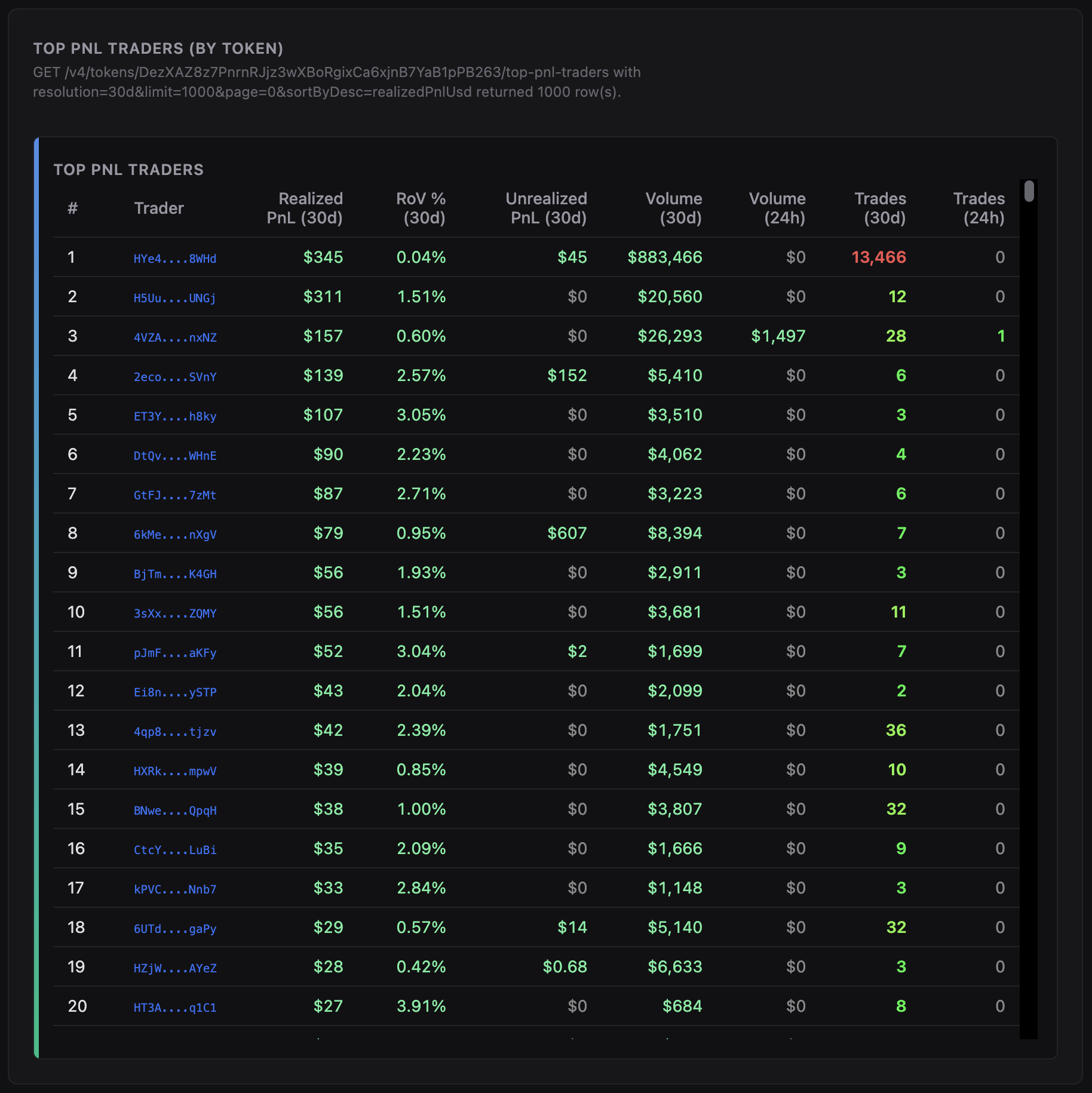Select the 0.04% RoV cell
This screenshot has width=1092, height=1093.
click(x=422, y=257)
